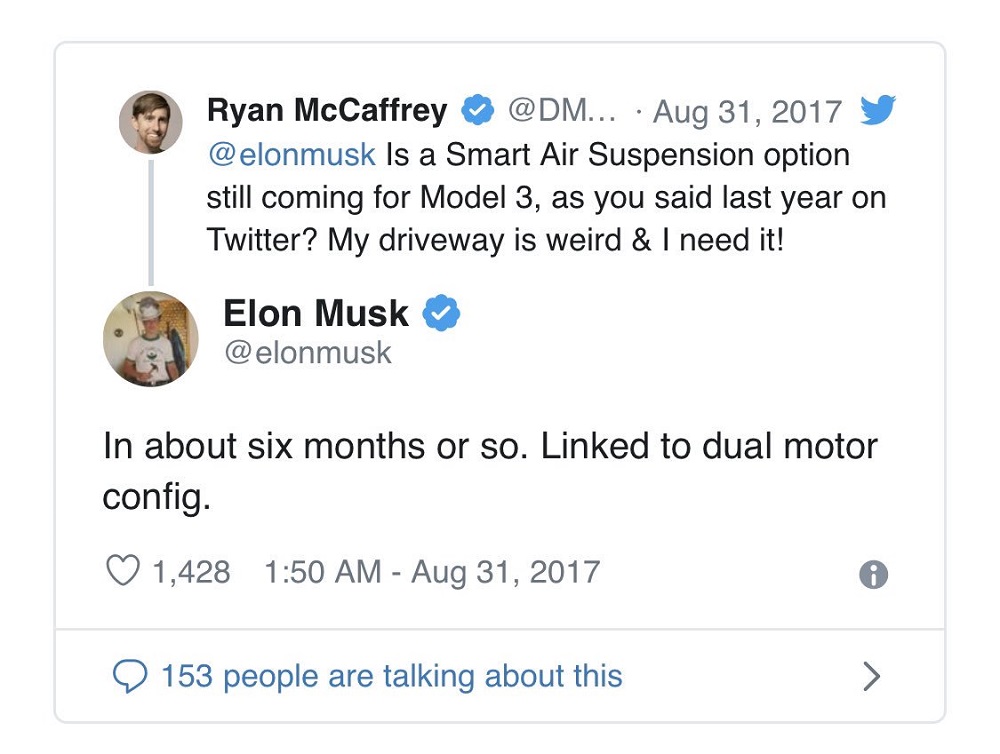The height and width of the screenshot is (754, 1000).
Task: Click Ryan McCaffrey's verified badge
Action: click(479, 111)
